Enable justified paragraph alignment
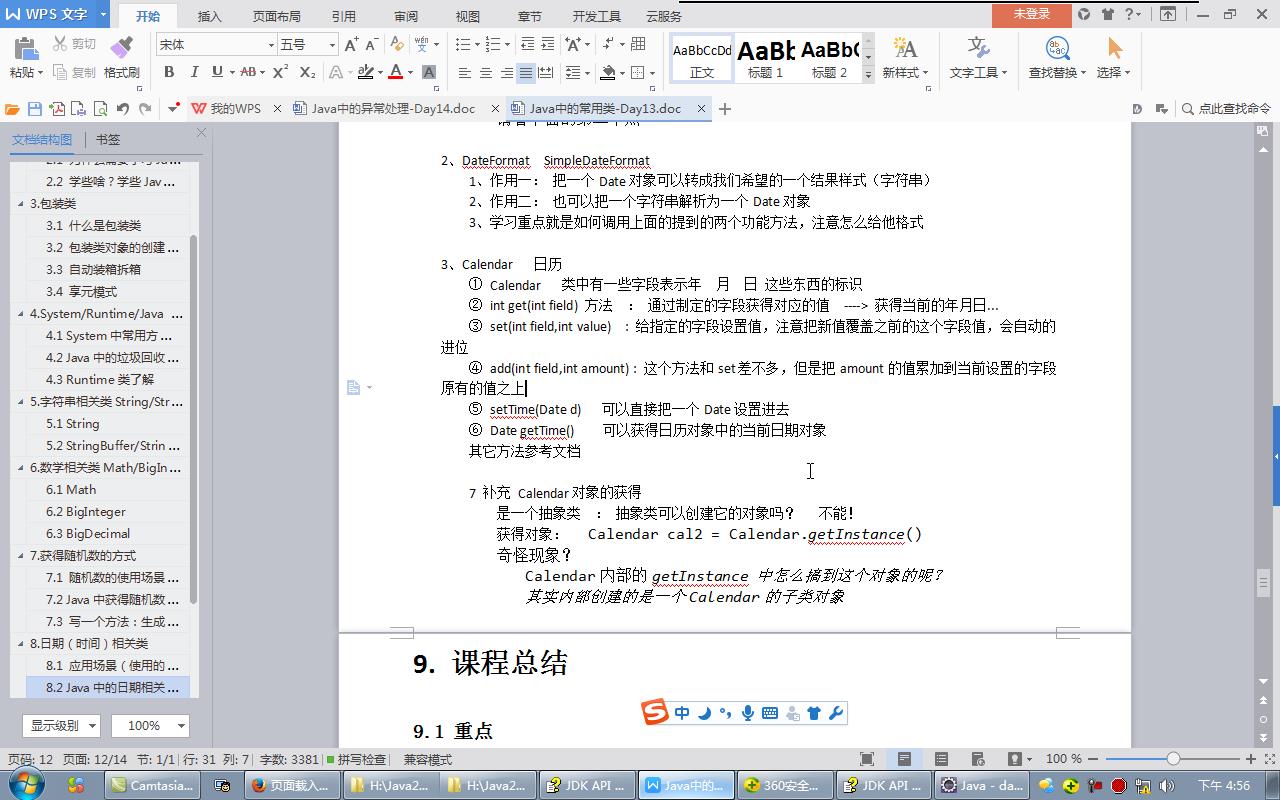1280x800 pixels. pos(525,73)
